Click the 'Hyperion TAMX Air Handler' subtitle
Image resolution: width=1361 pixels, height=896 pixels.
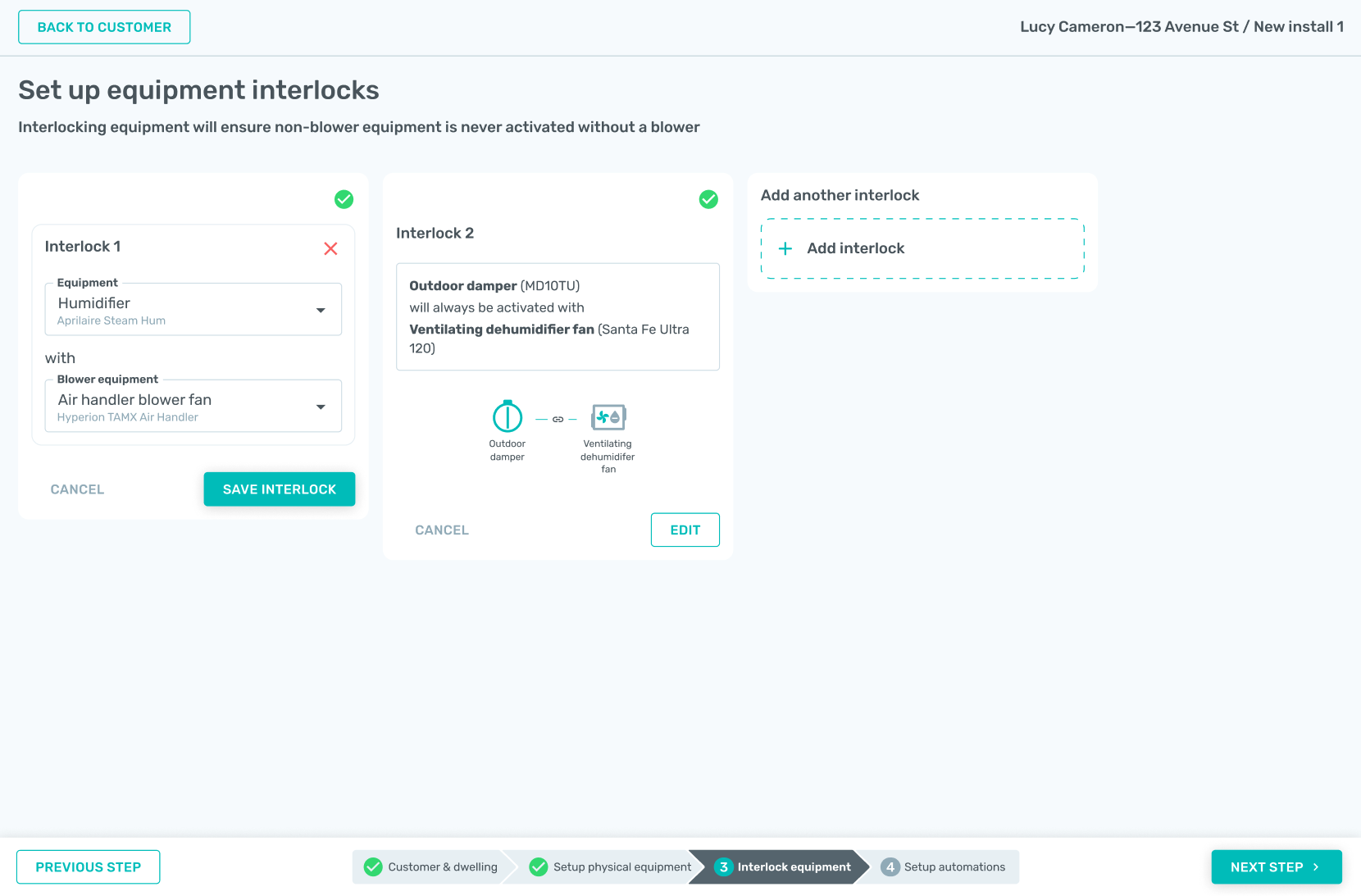[128, 417]
